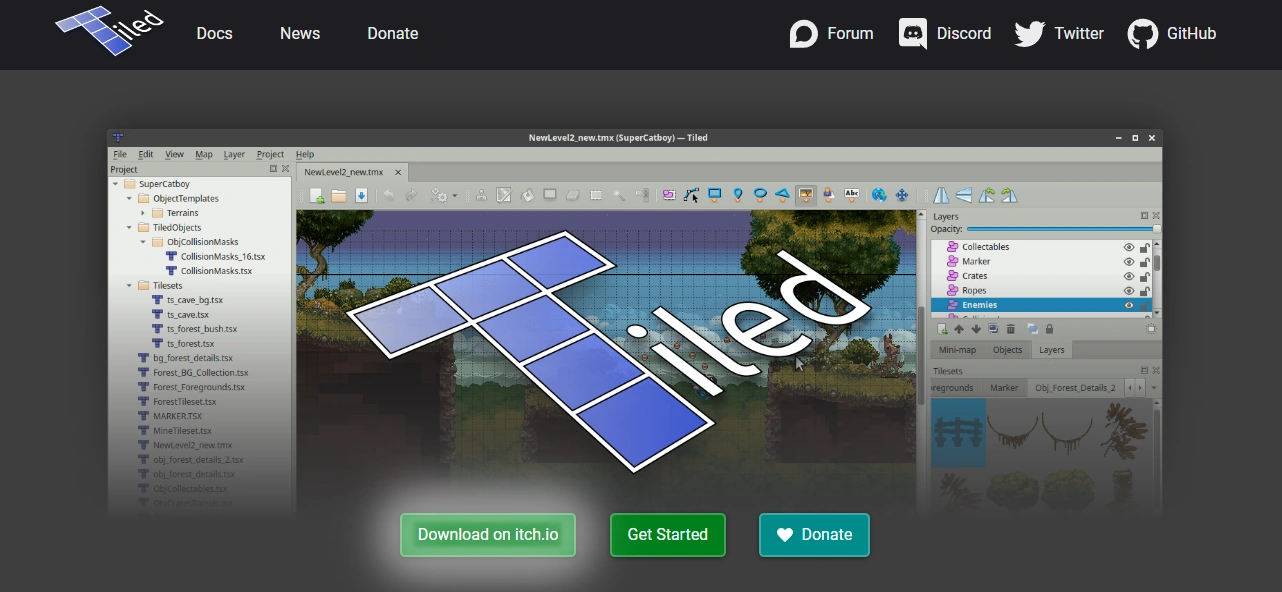
Task: Open the Discord link in the header
Action: pyautogui.click(x=944, y=33)
